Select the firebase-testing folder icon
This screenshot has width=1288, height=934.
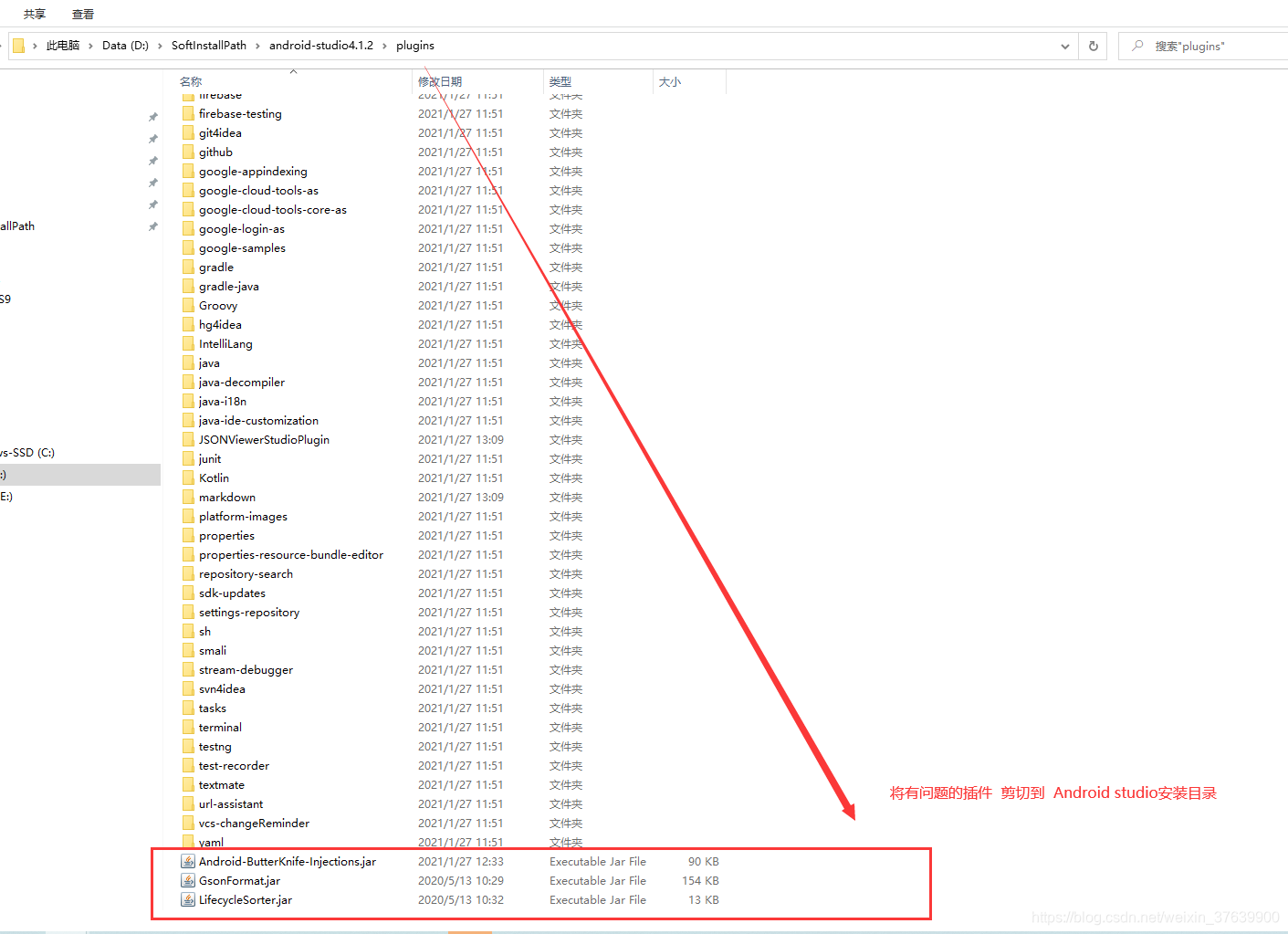point(188,114)
